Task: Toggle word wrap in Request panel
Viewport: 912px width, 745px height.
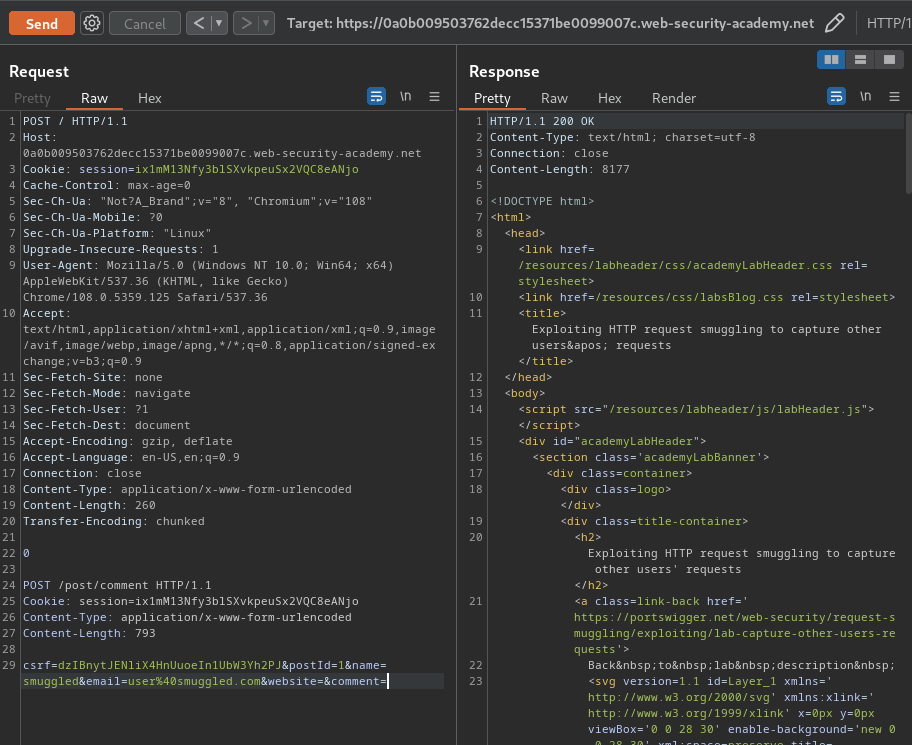Action: point(376,96)
